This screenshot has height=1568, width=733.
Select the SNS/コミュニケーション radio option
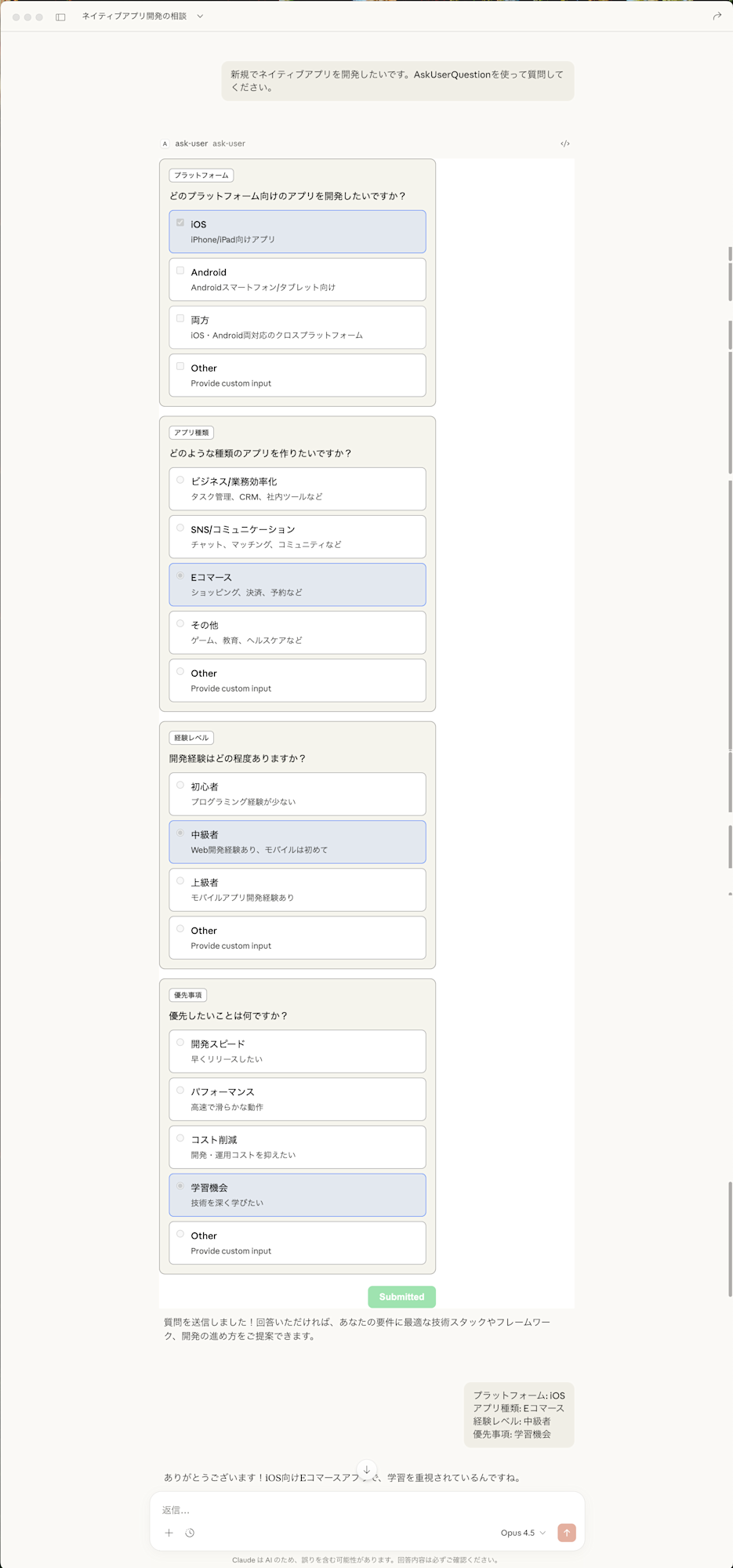coord(180,528)
